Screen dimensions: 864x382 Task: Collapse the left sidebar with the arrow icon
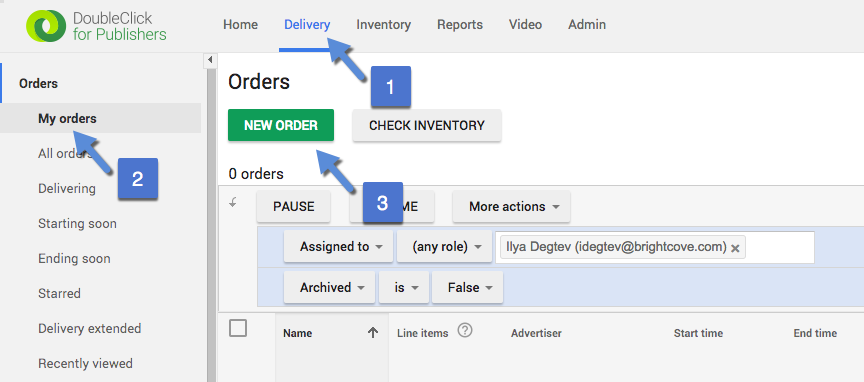click(209, 60)
